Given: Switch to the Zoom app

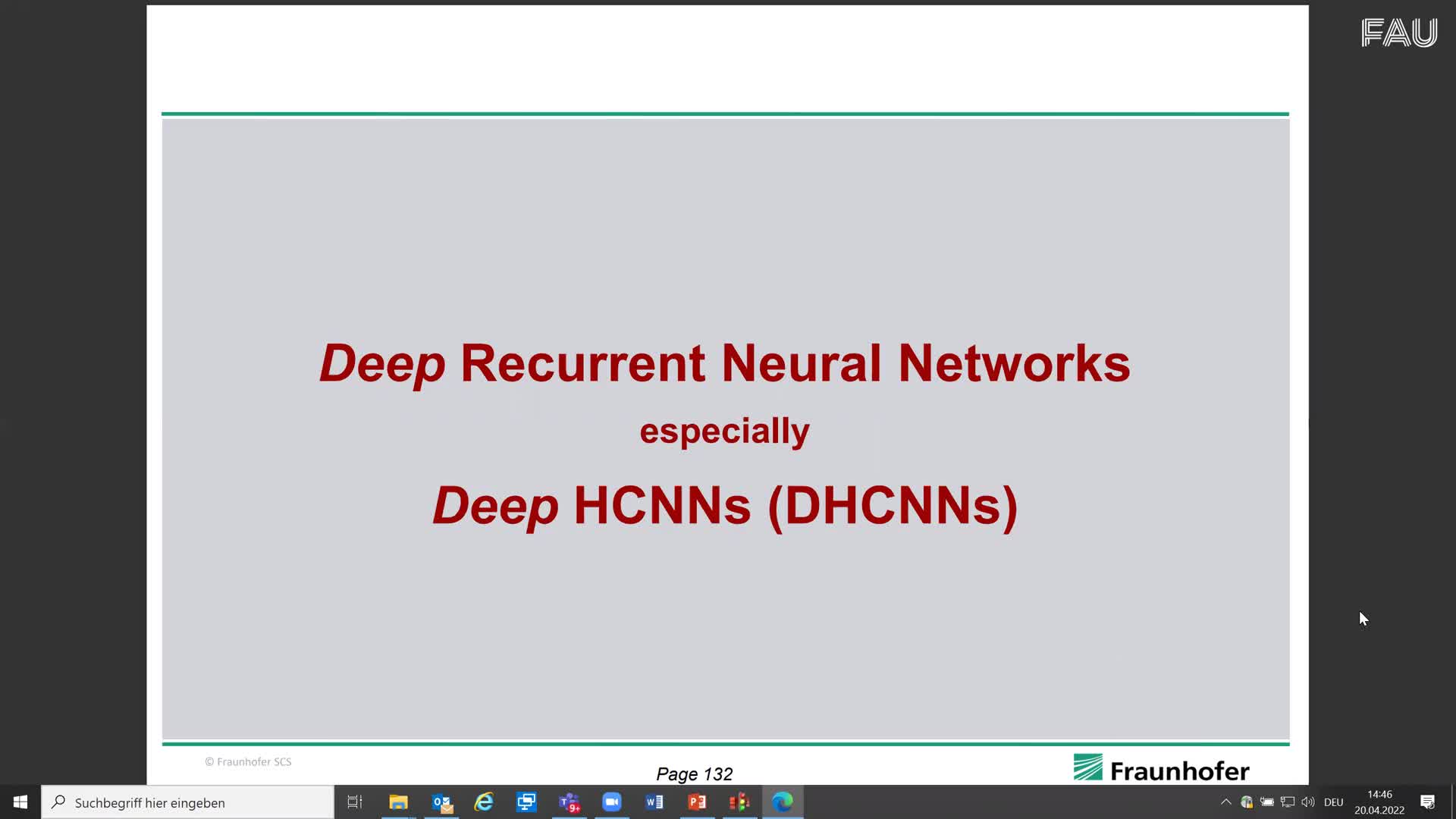Looking at the screenshot, I should 612,802.
